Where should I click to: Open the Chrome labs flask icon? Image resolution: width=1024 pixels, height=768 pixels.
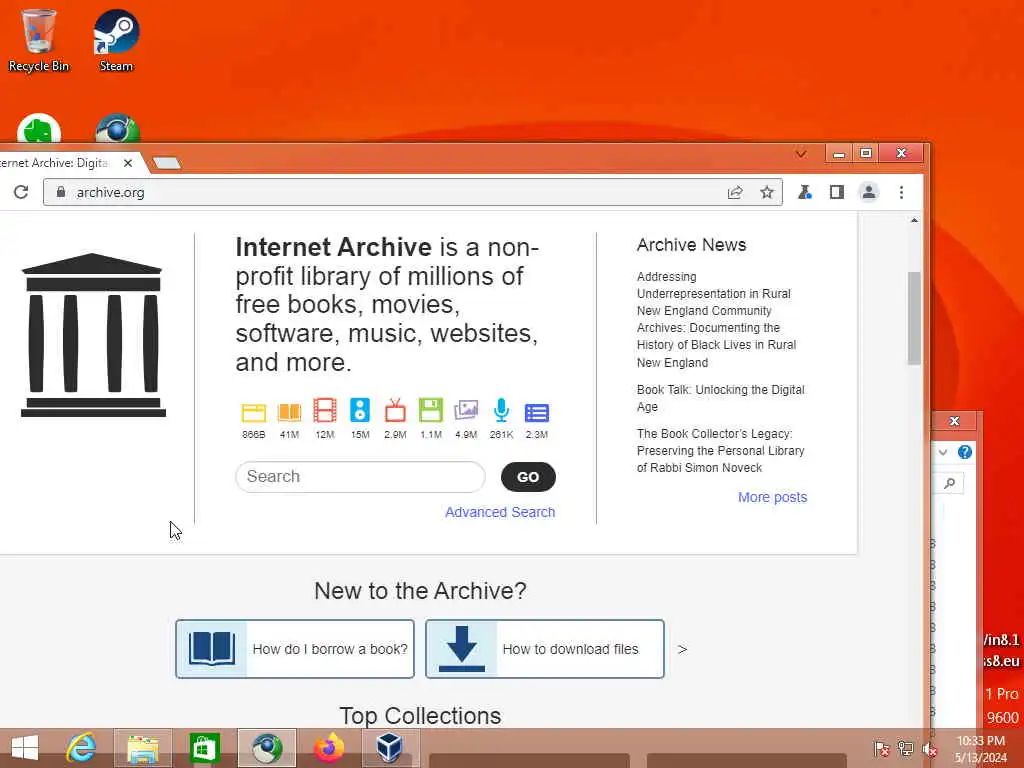point(805,192)
